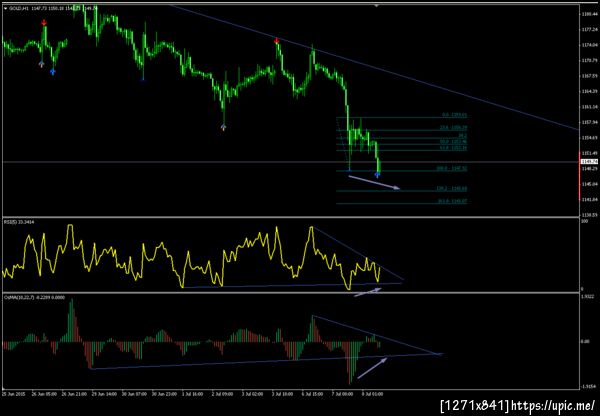Click price scale value 1177.24
The image size is (600, 416).
tap(589, 29)
